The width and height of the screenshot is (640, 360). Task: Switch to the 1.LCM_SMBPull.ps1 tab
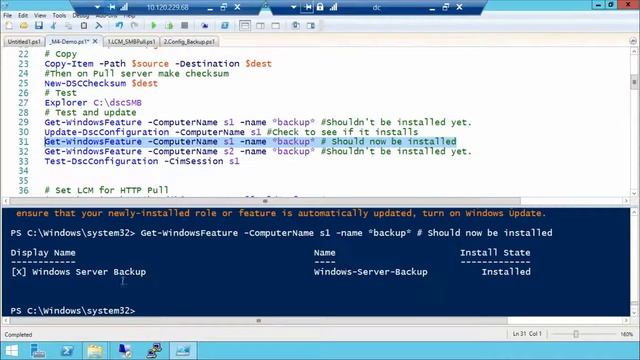click(131, 42)
